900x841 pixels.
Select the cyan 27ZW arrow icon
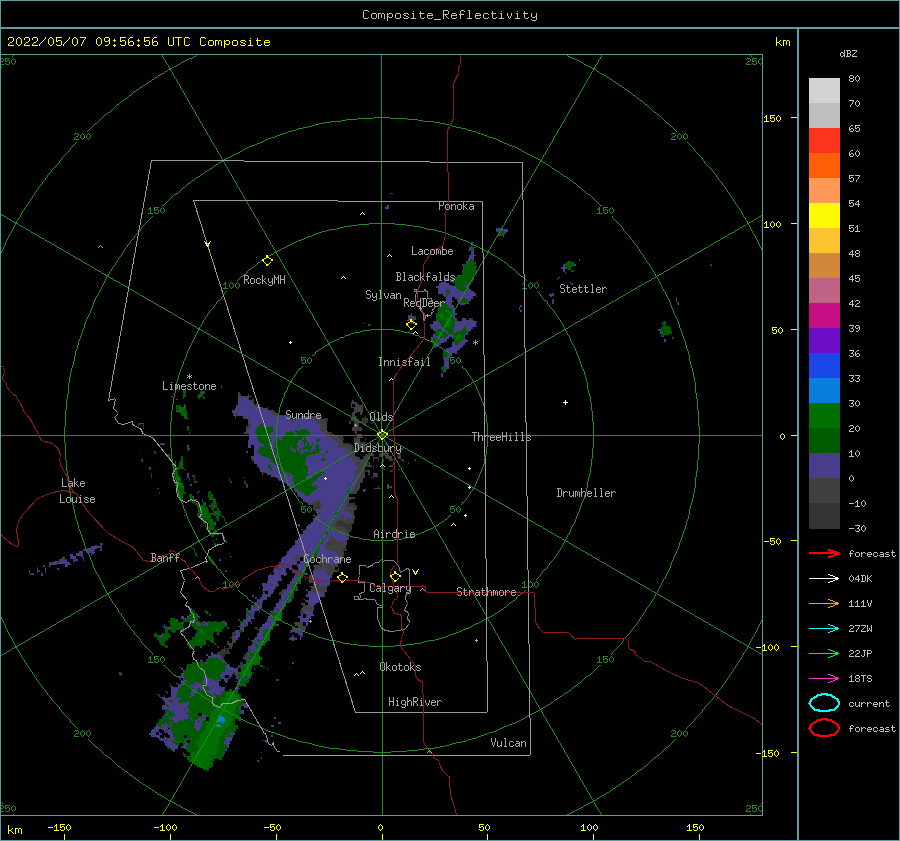tap(824, 629)
